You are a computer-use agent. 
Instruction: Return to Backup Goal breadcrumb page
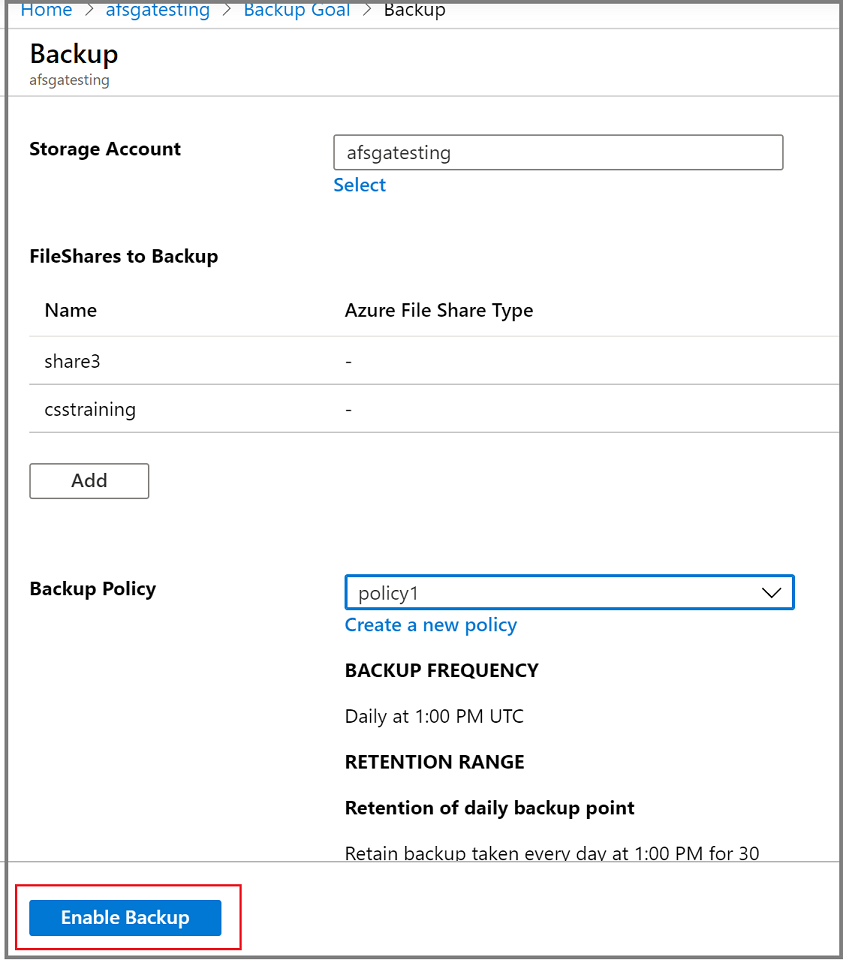click(296, 10)
